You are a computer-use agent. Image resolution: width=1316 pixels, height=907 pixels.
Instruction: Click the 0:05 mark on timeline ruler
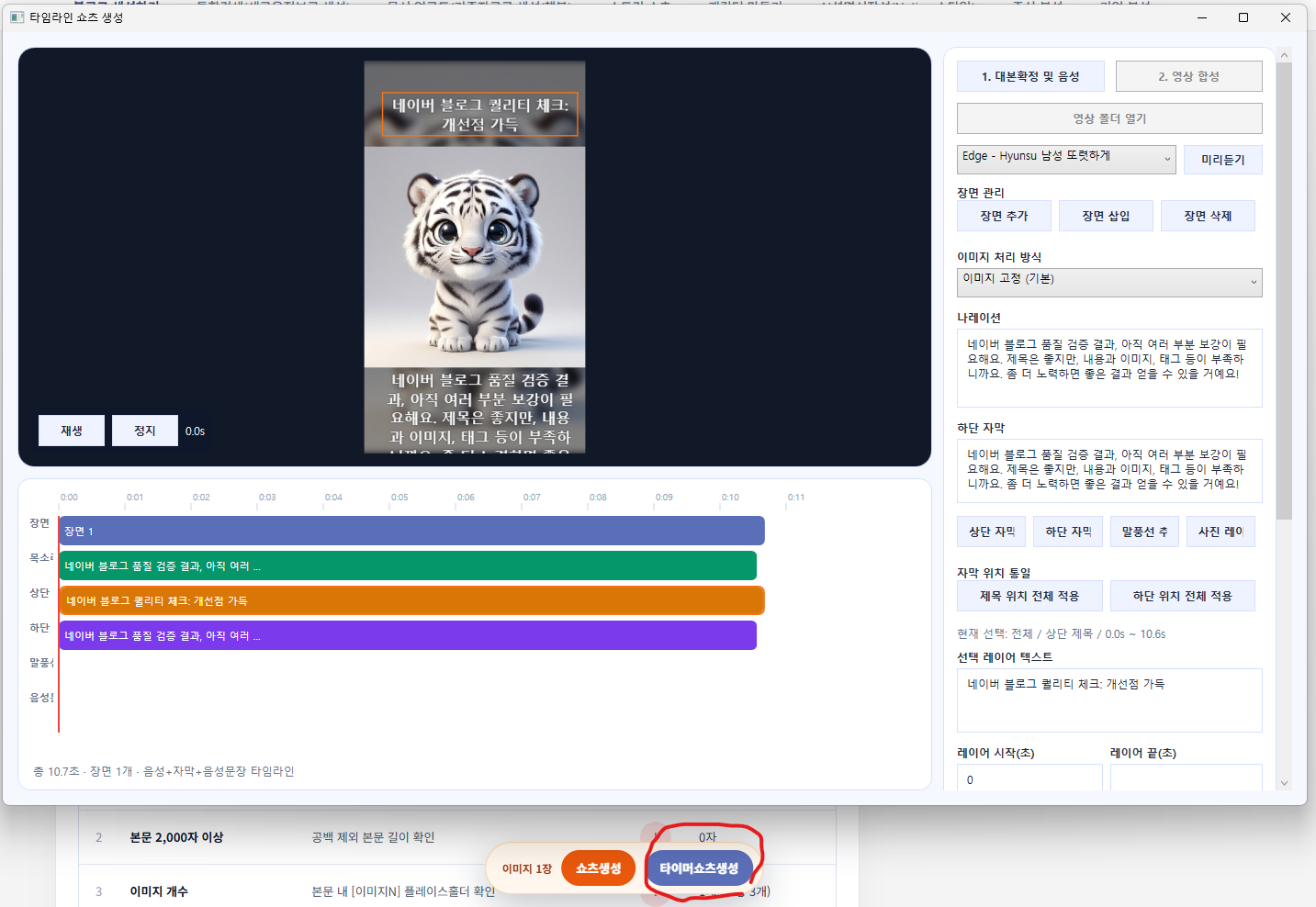pos(399,498)
